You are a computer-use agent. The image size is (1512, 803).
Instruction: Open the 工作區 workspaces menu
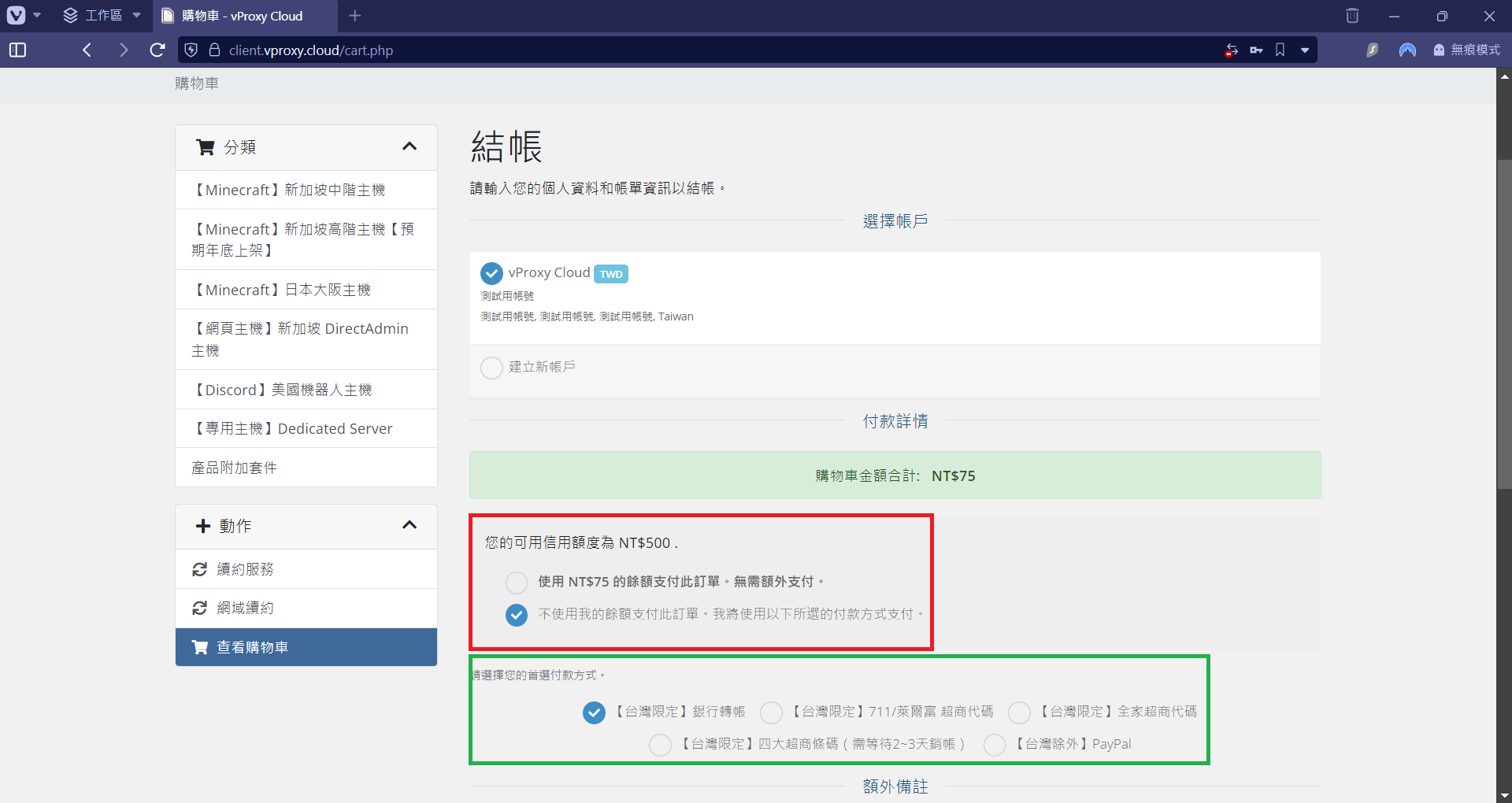click(x=102, y=16)
